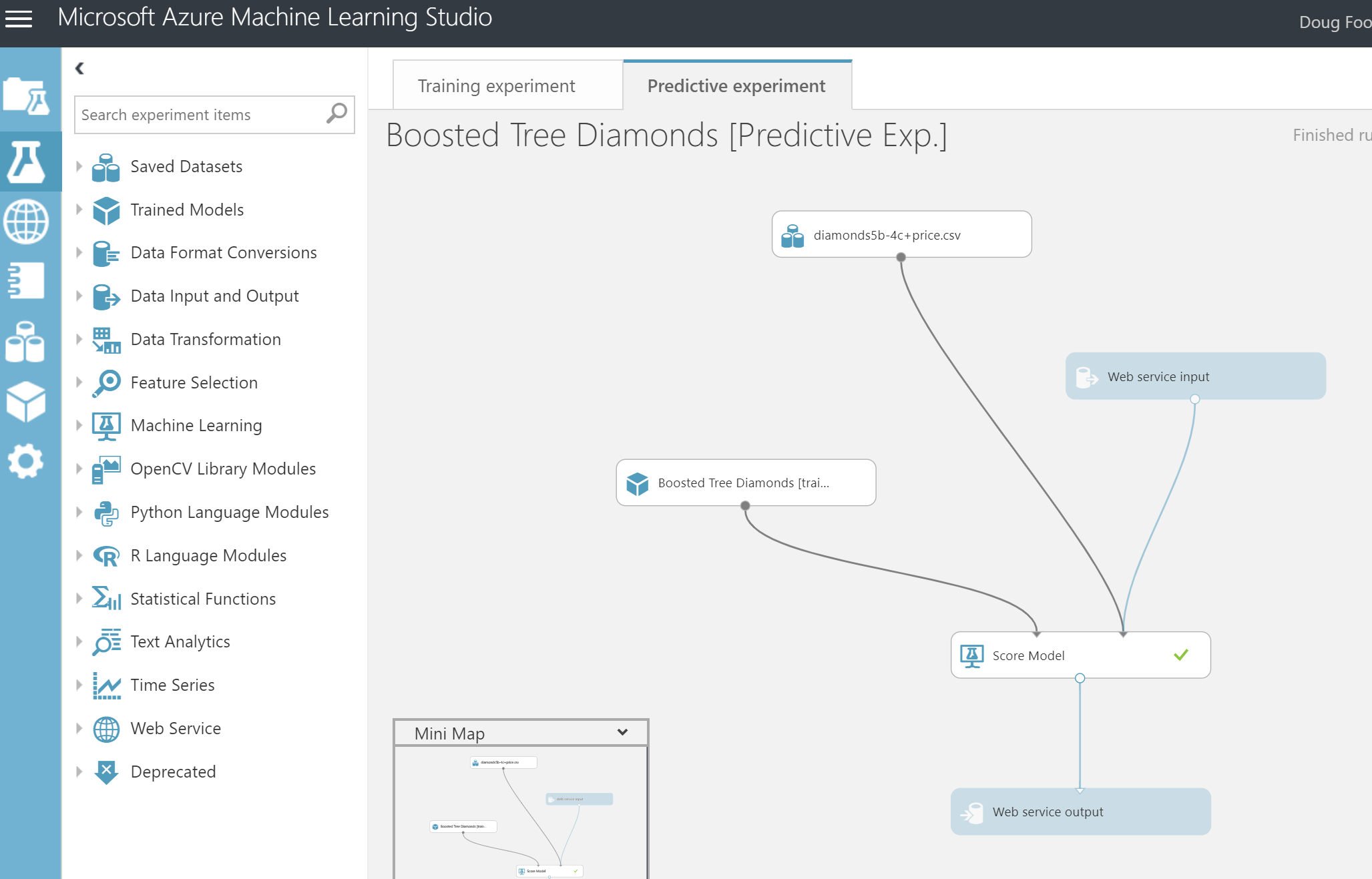The width and height of the screenshot is (1372, 879).
Task: Expand the Data Input and Output category
Action: [x=79, y=296]
